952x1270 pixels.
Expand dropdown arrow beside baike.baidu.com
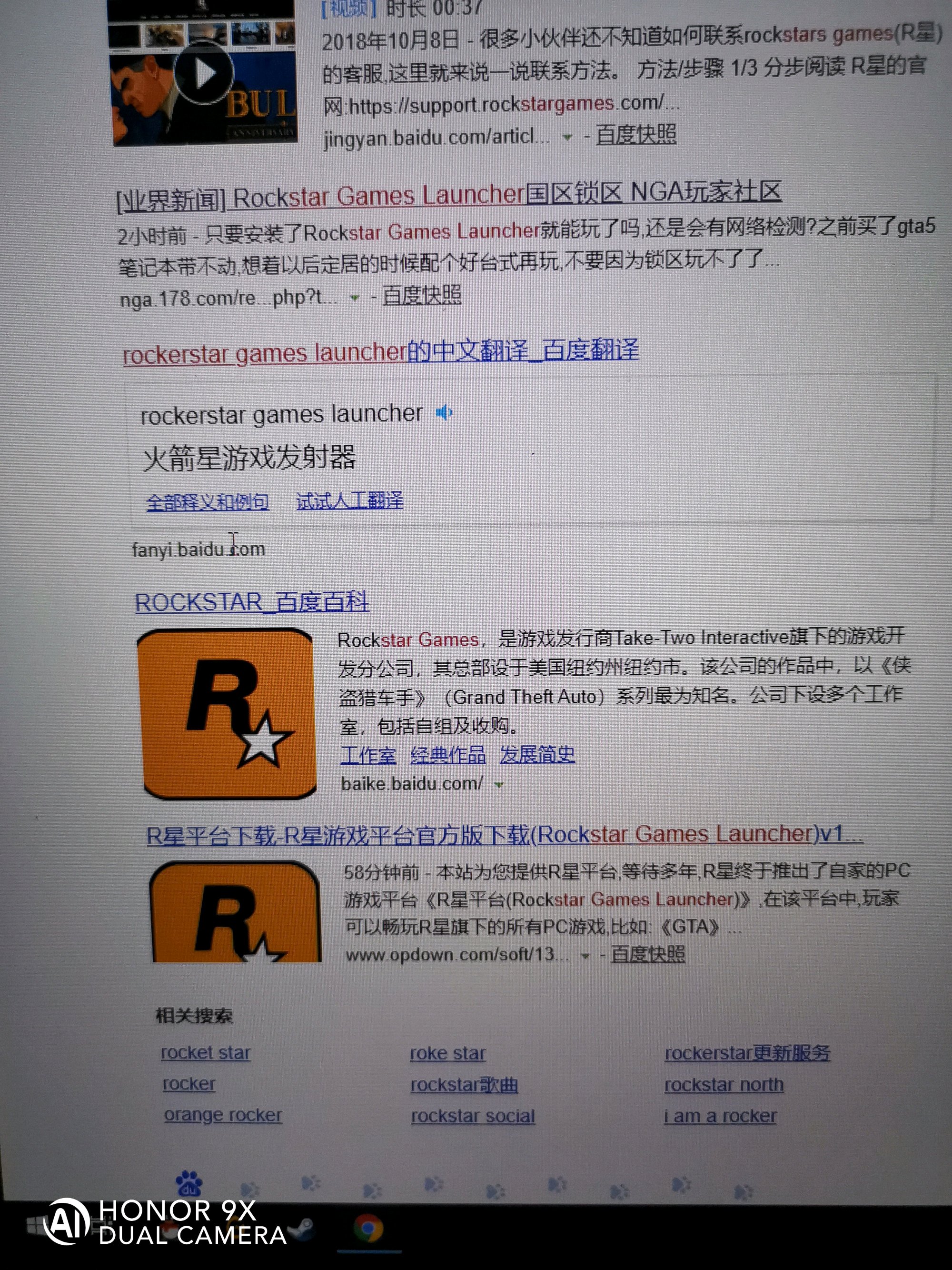click(x=499, y=785)
